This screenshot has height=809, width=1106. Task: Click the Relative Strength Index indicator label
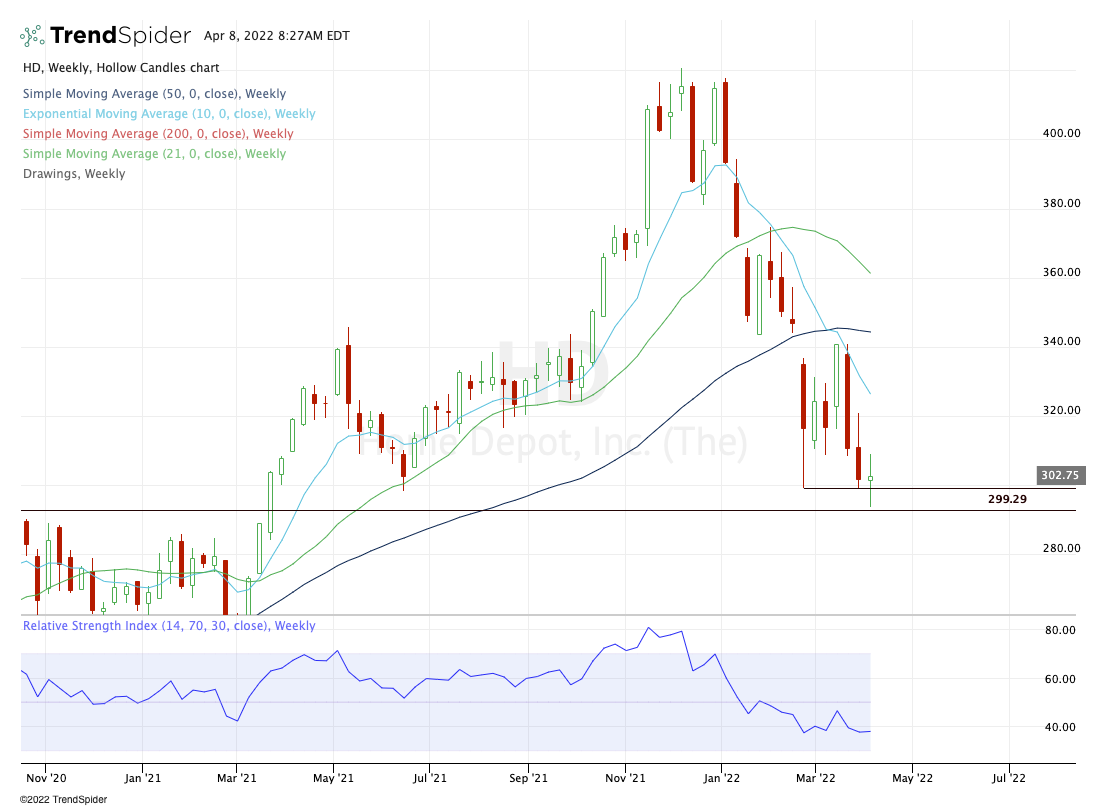(x=169, y=626)
